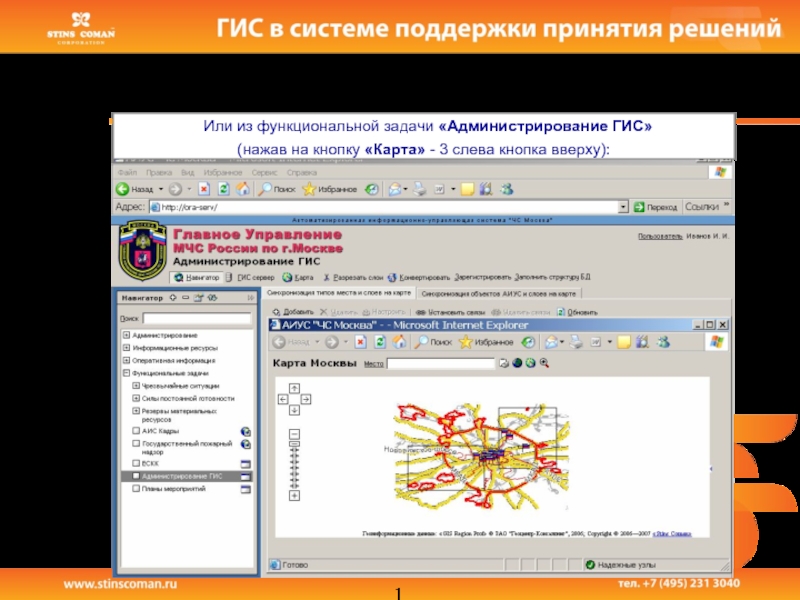Screen dimensions: 800x600
Task: Click the Stop icon in the main browser toolbar
Action: tap(204, 189)
